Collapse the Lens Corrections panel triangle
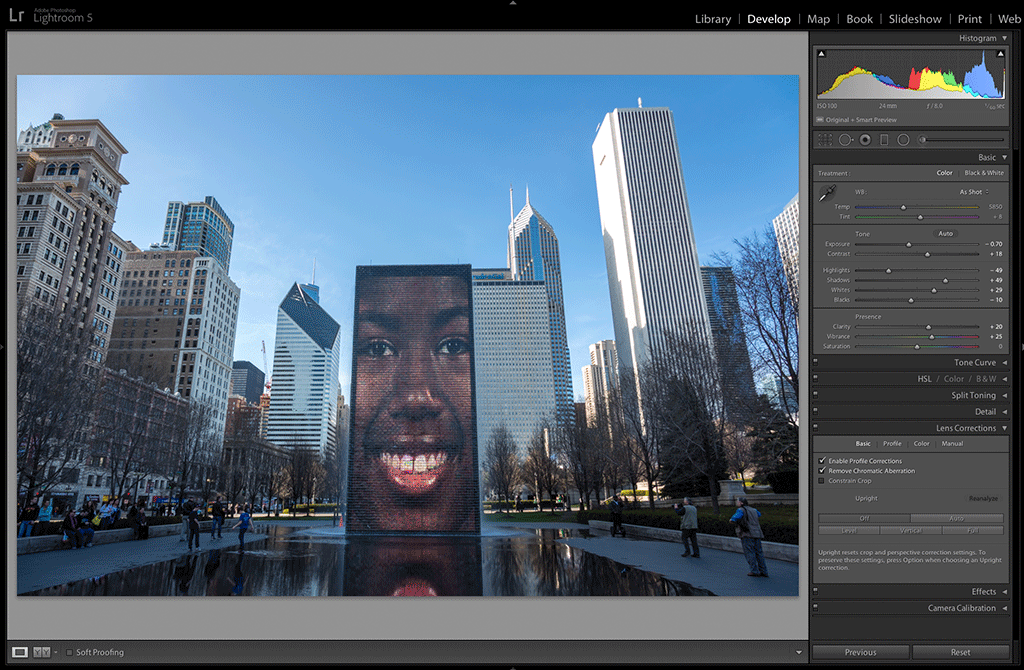This screenshot has width=1024, height=670. 1004,428
